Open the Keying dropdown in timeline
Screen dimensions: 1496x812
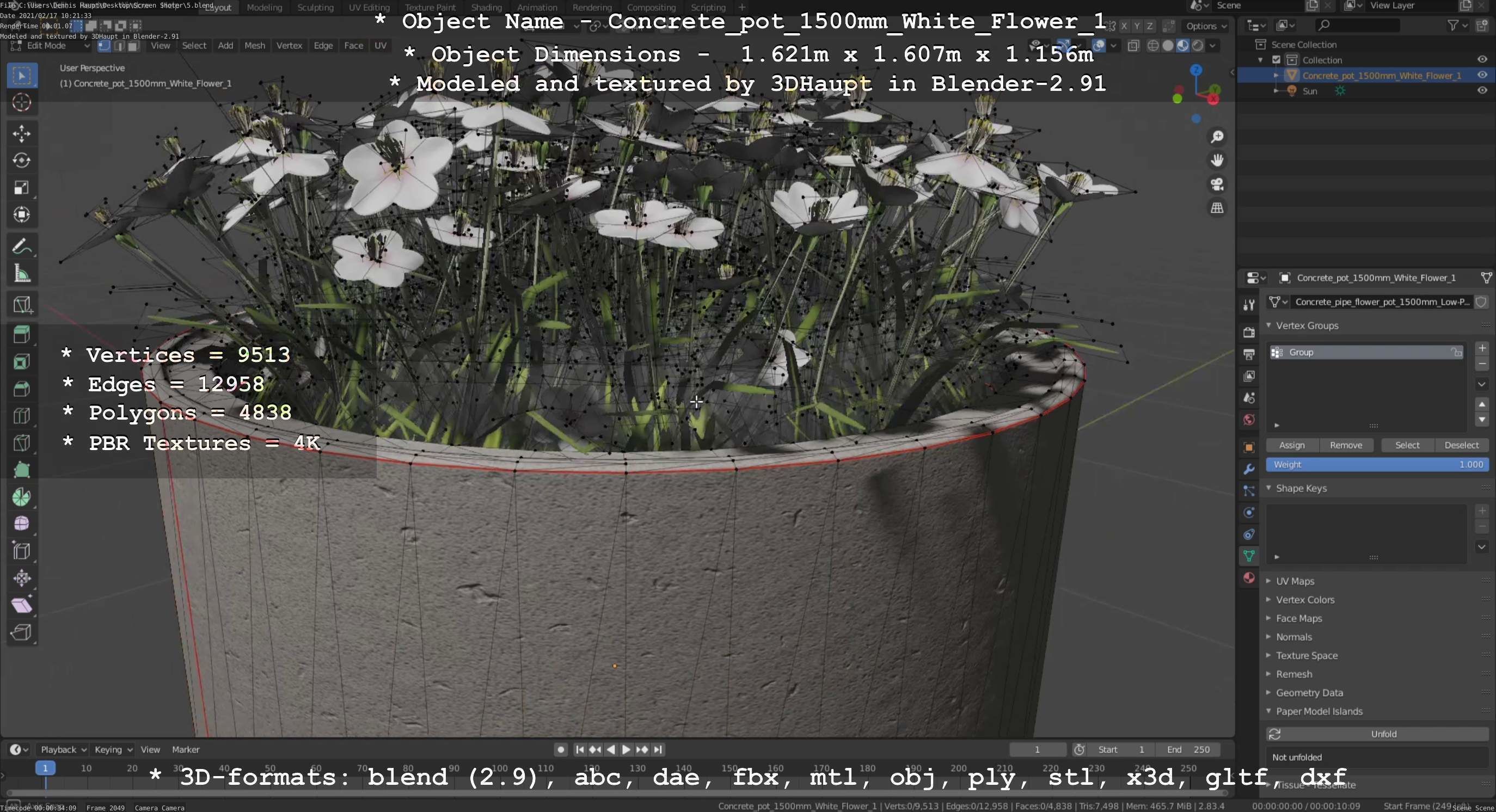point(113,749)
